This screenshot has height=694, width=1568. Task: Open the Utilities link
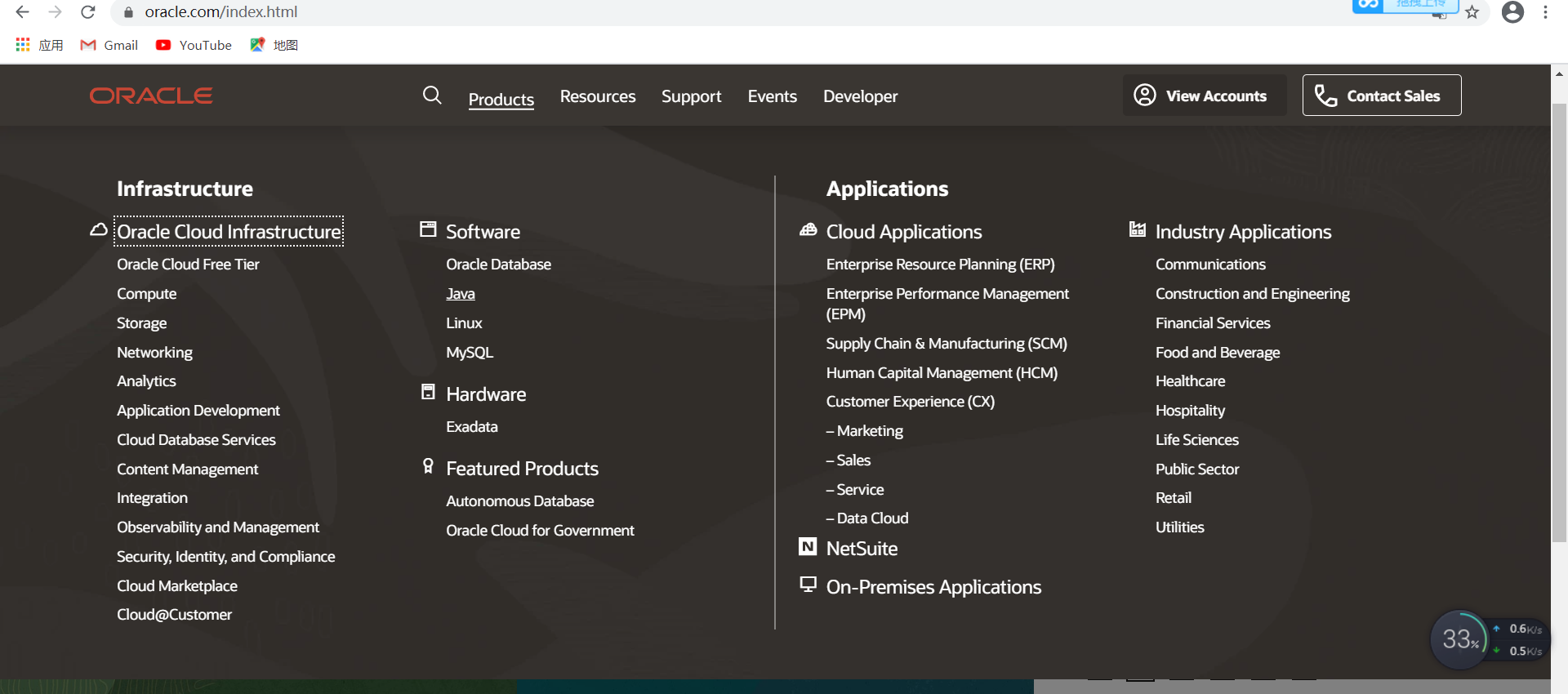[x=1179, y=527]
